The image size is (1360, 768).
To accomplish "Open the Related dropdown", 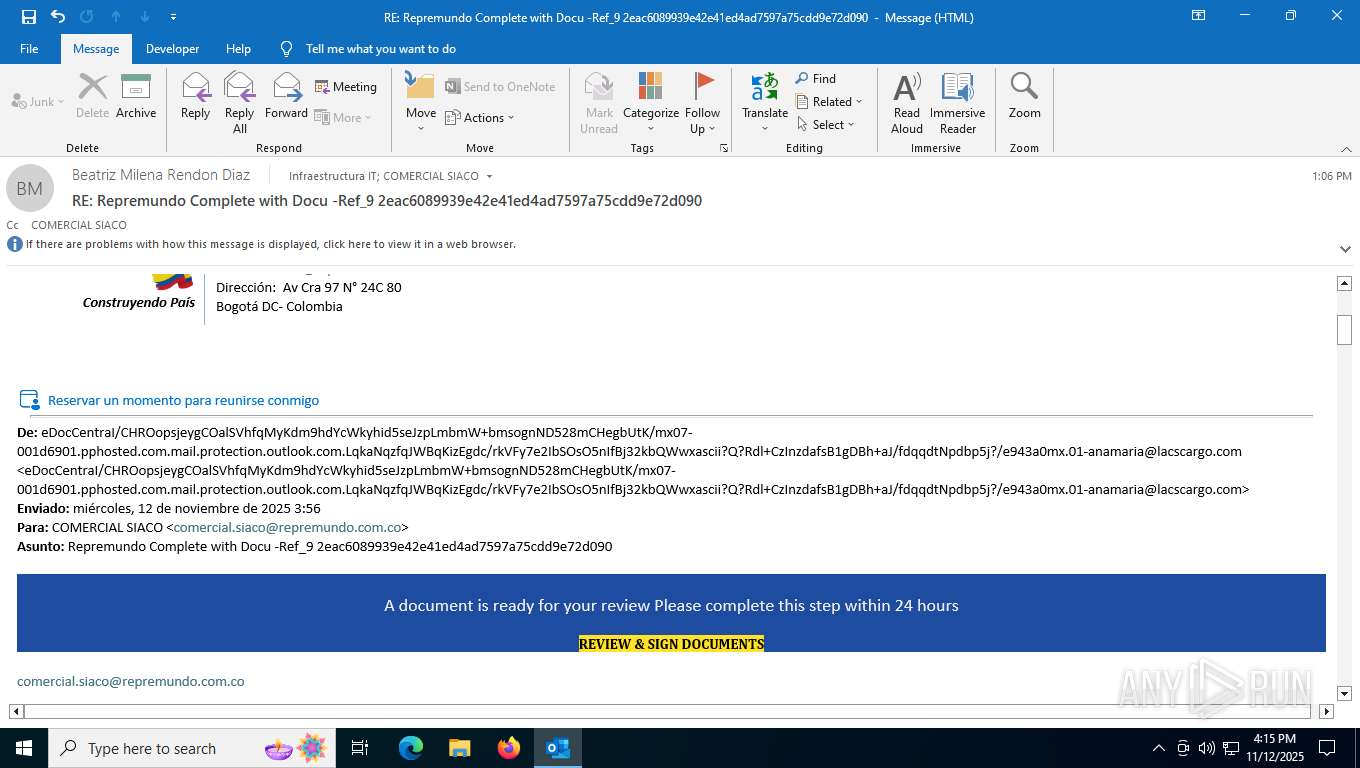I will coord(829,101).
